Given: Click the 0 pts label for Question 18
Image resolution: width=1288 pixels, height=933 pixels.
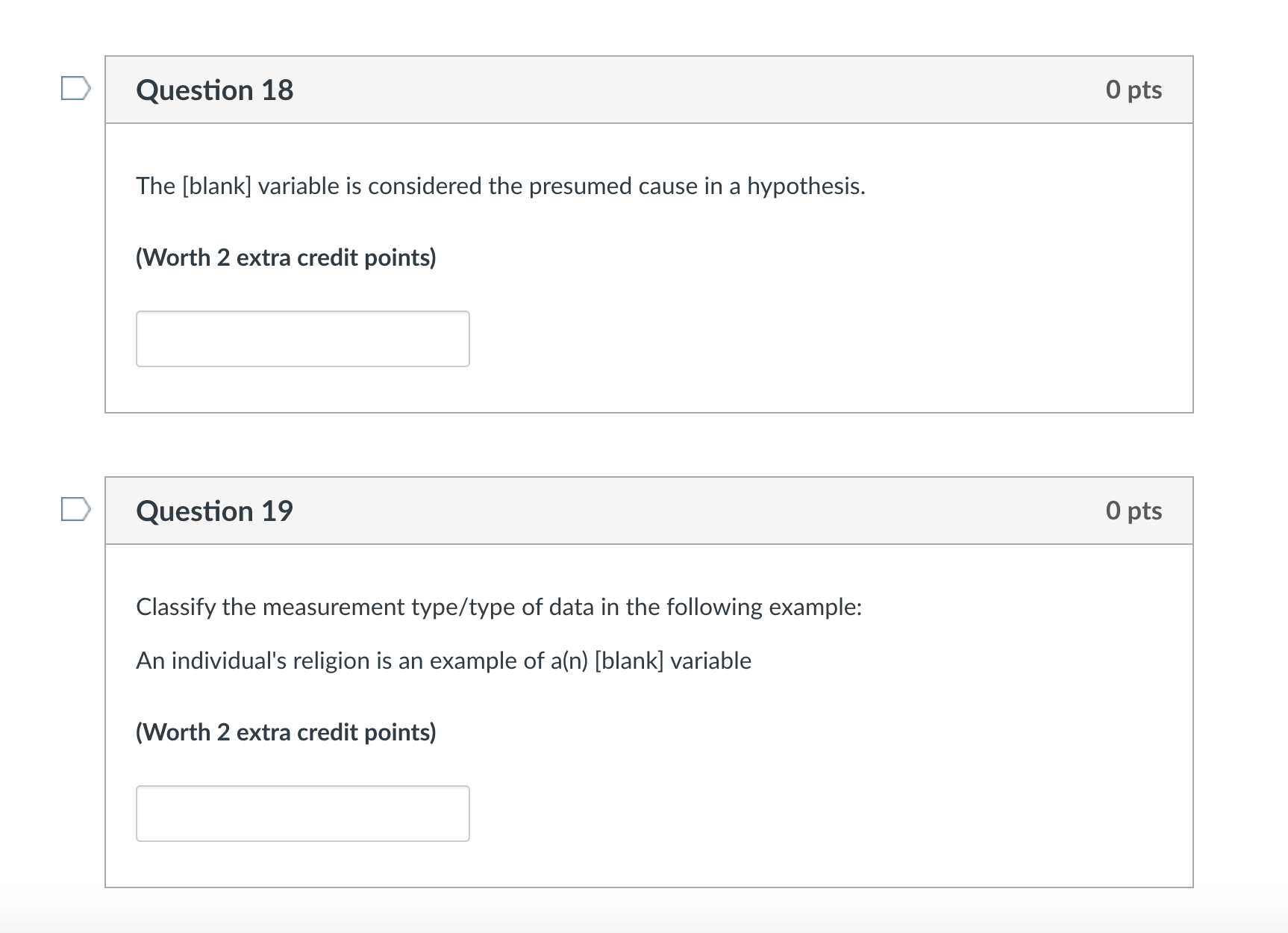Looking at the screenshot, I should click(x=1135, y=89).
